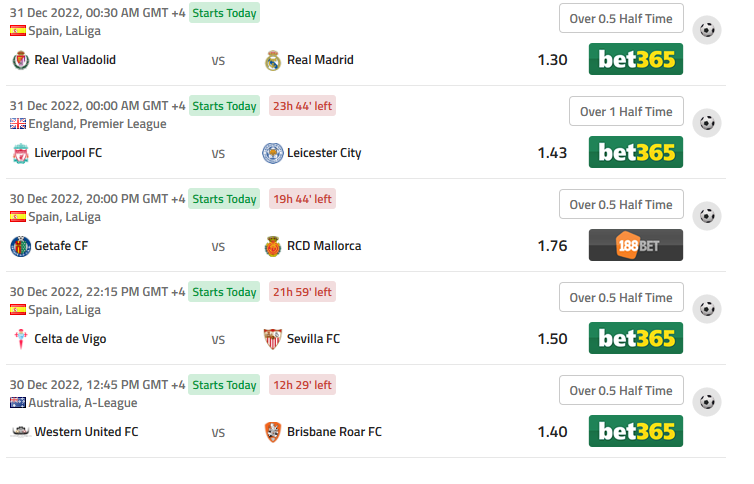Open the England, Premier League link
Viewport: 754px width, 484px height.
coord(98,124)
